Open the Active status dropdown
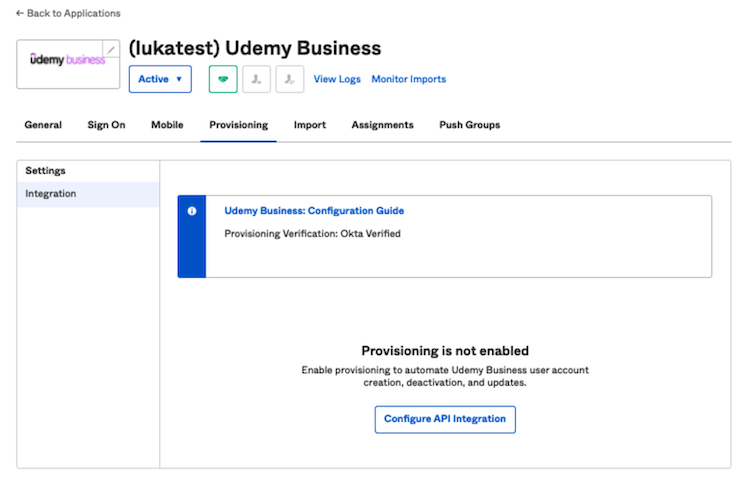The height and width of the screenshot is (483, 750). (x=160, y=79)
